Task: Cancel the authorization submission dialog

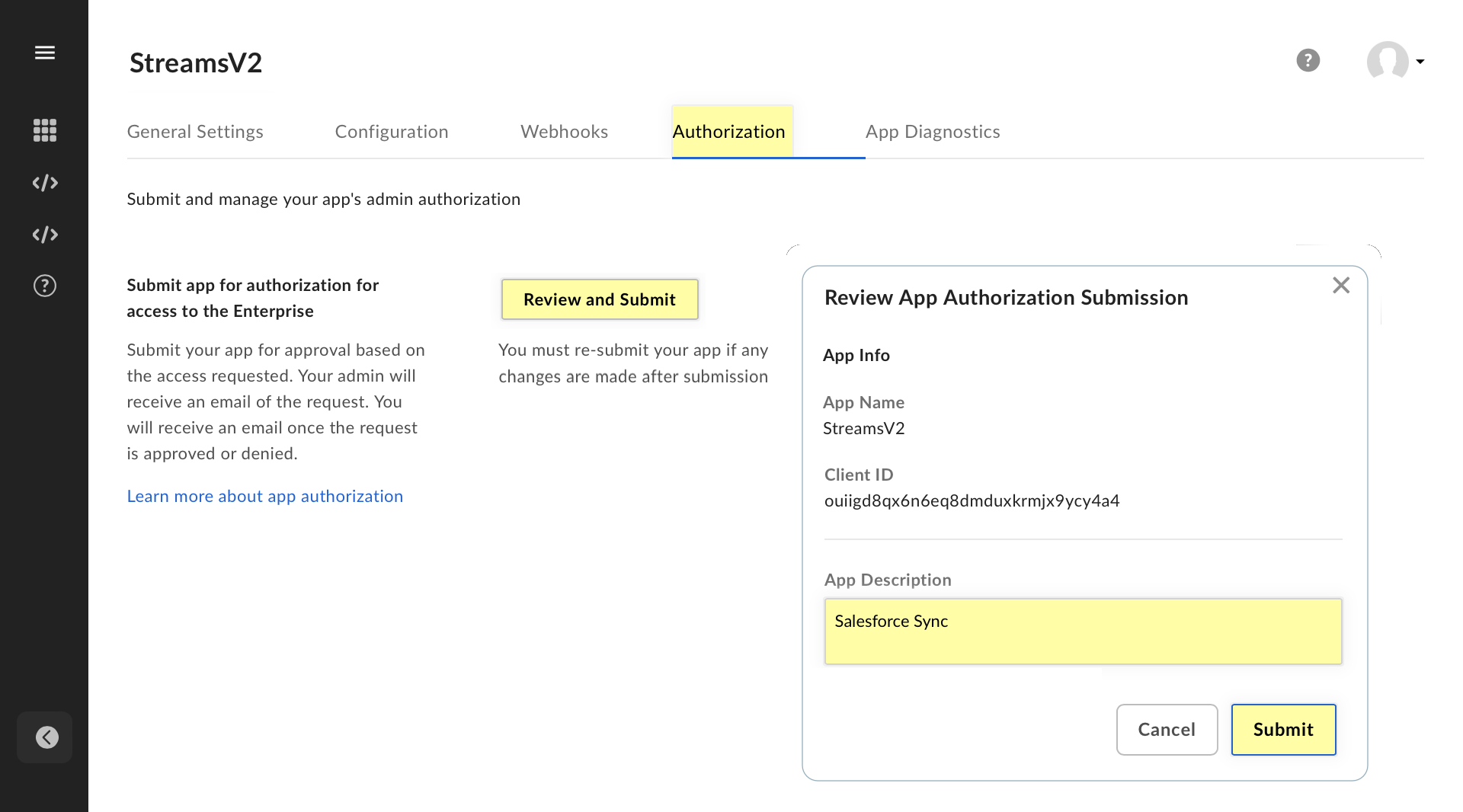Action: click(x=1167, y=730)
